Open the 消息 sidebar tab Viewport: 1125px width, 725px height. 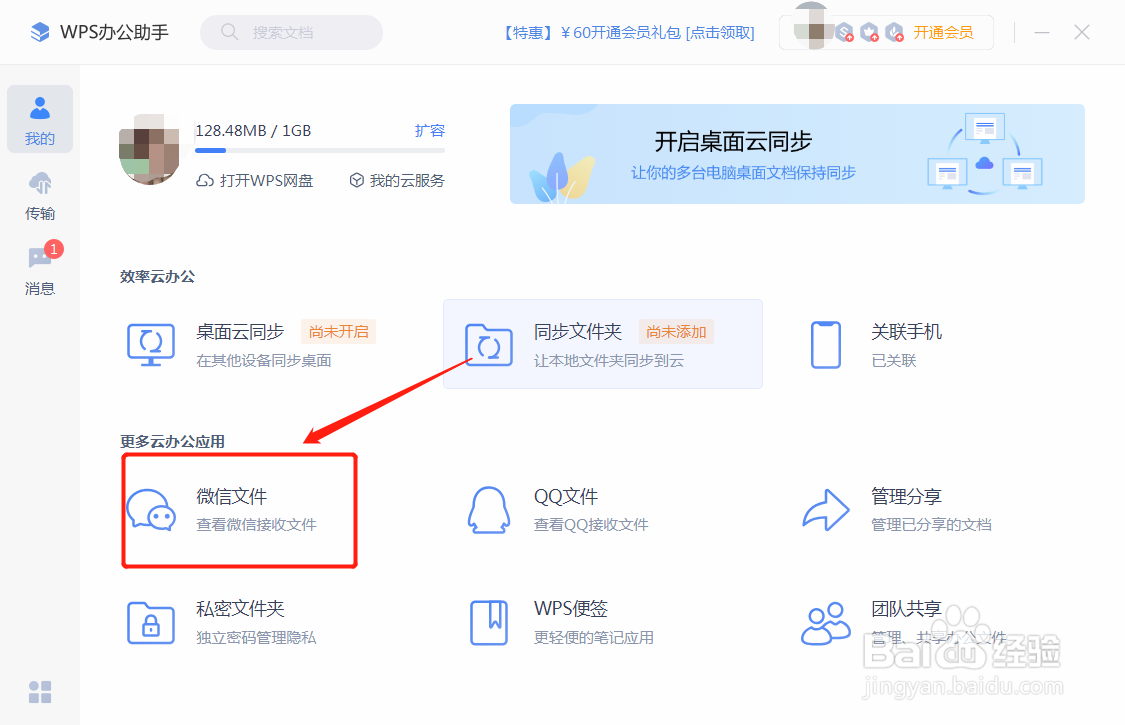tap(40, 269)
